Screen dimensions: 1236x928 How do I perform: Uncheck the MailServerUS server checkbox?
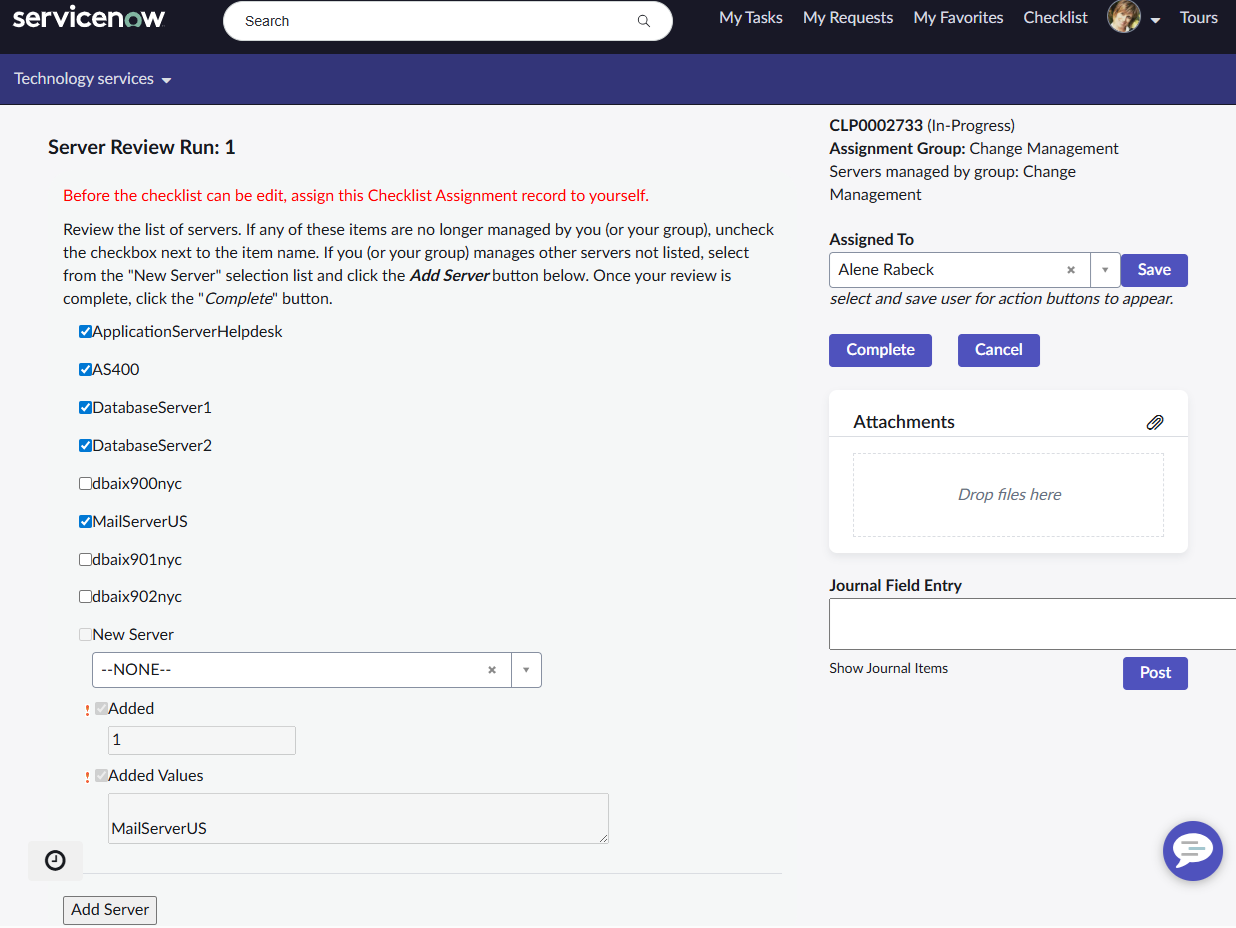[x=85, y=520]
